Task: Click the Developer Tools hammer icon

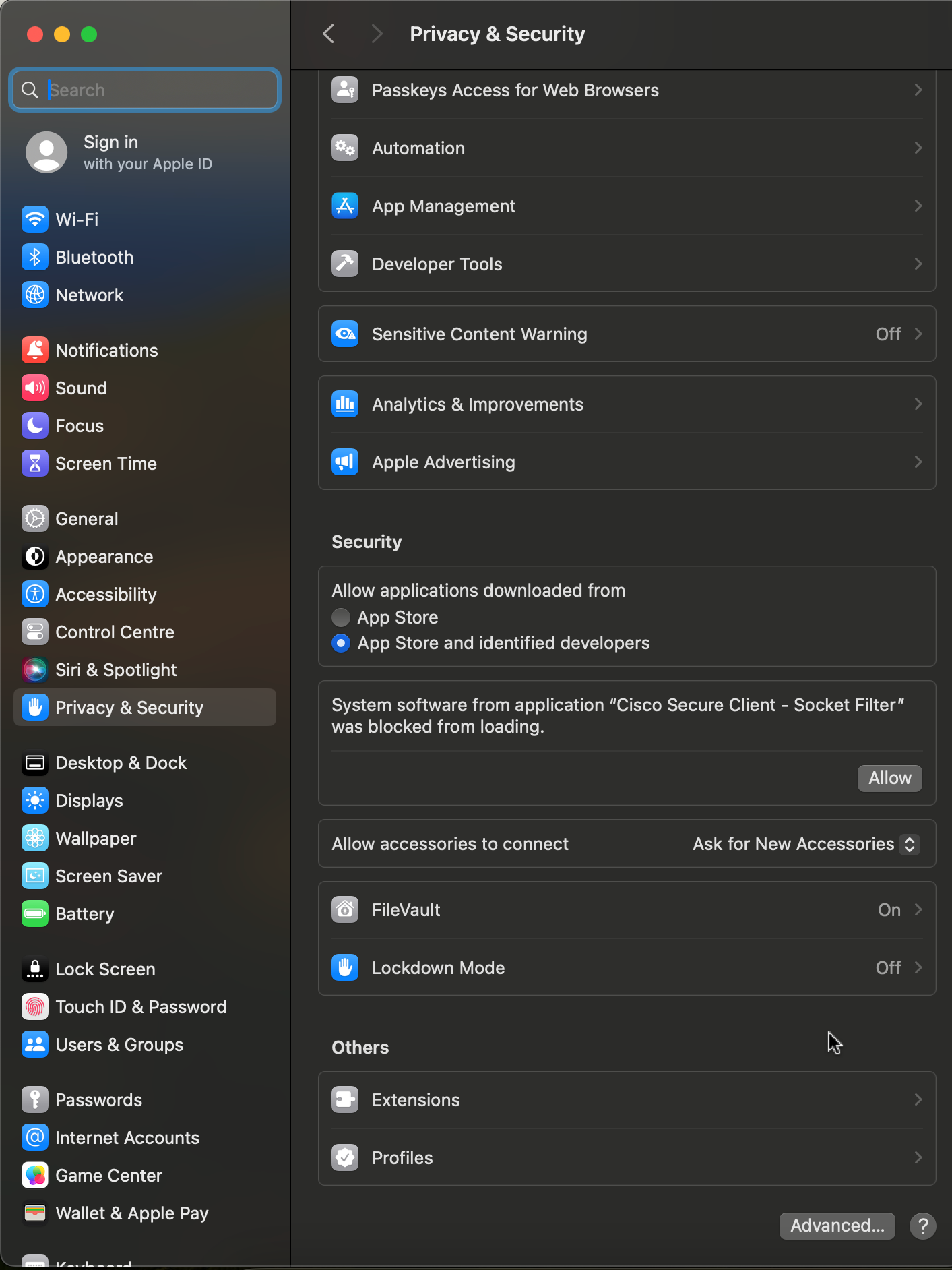Action: click(345, 264)
